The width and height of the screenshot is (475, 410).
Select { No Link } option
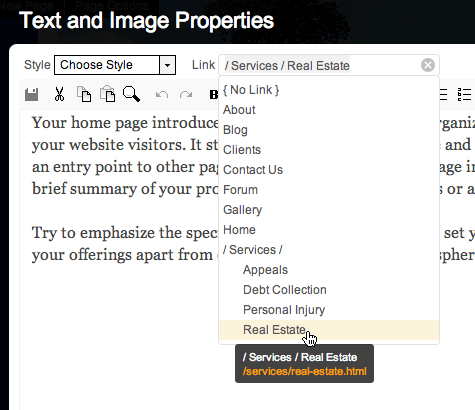coord(251,90)
